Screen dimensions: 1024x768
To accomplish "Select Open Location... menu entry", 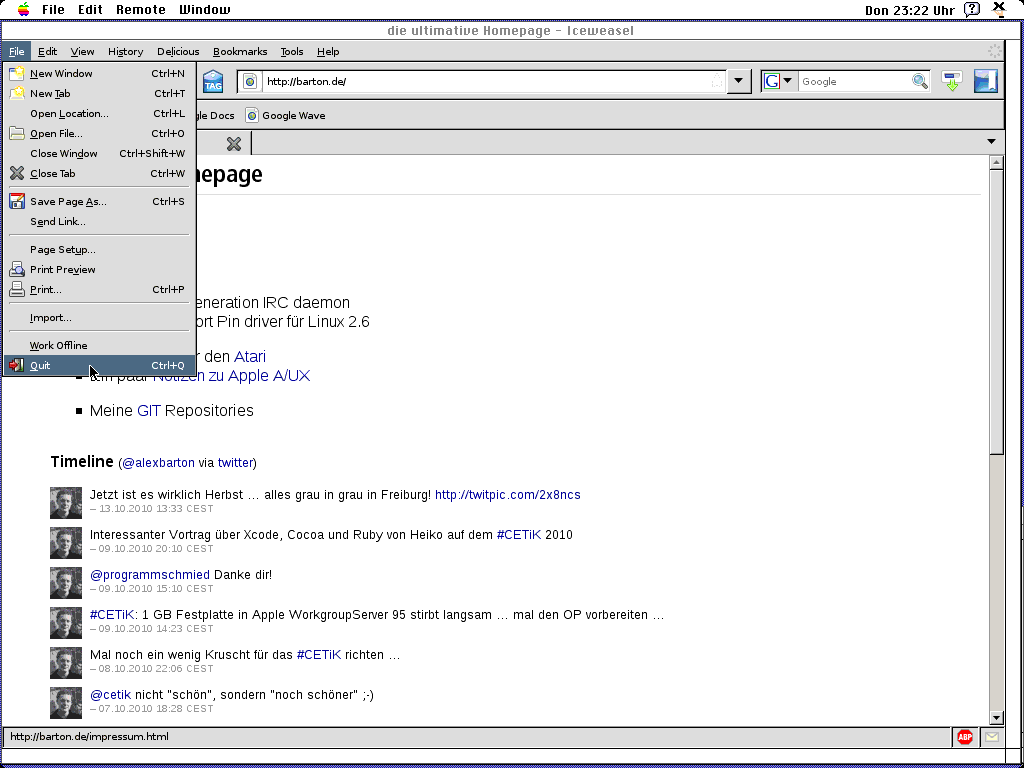I will coord(99,114).
